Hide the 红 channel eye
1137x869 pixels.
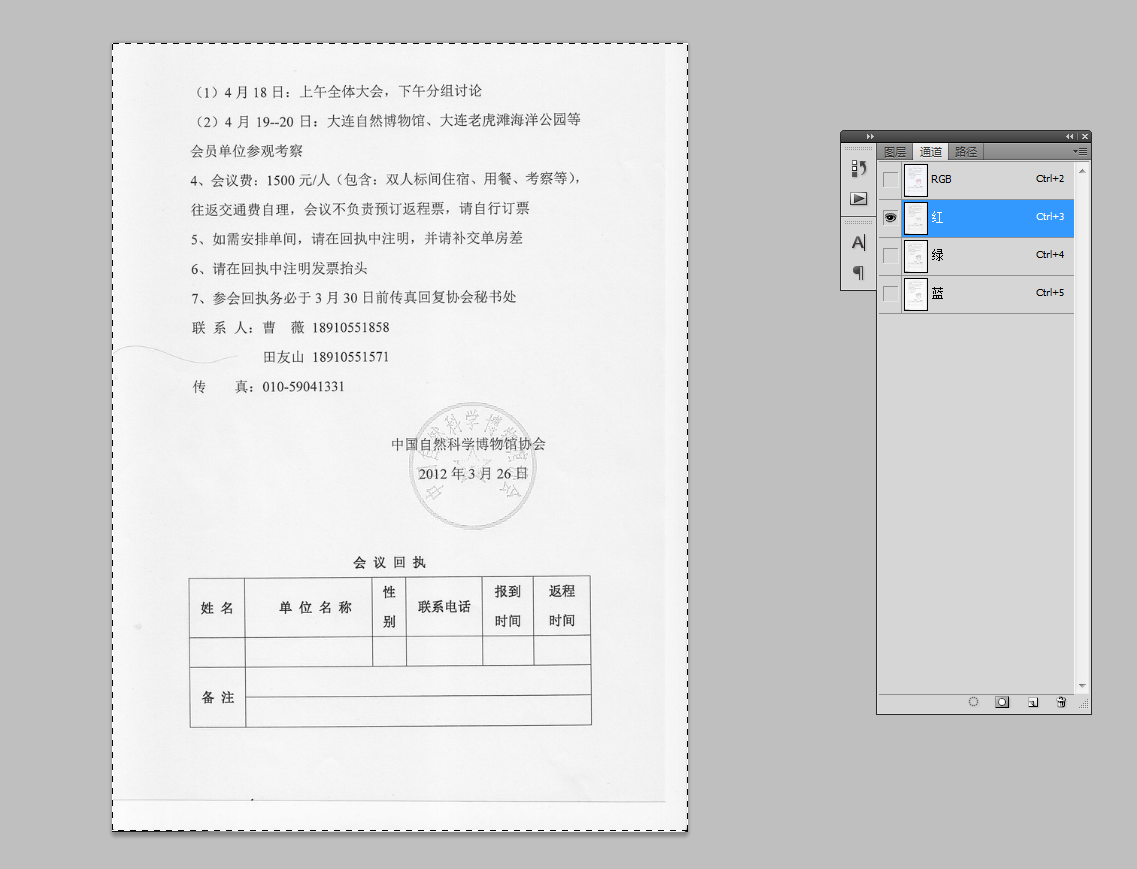[x=890, y=218]
